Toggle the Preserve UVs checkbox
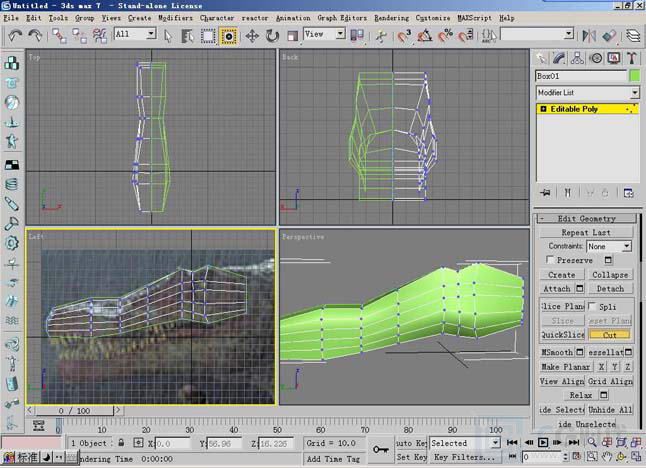 pos(550,260)
